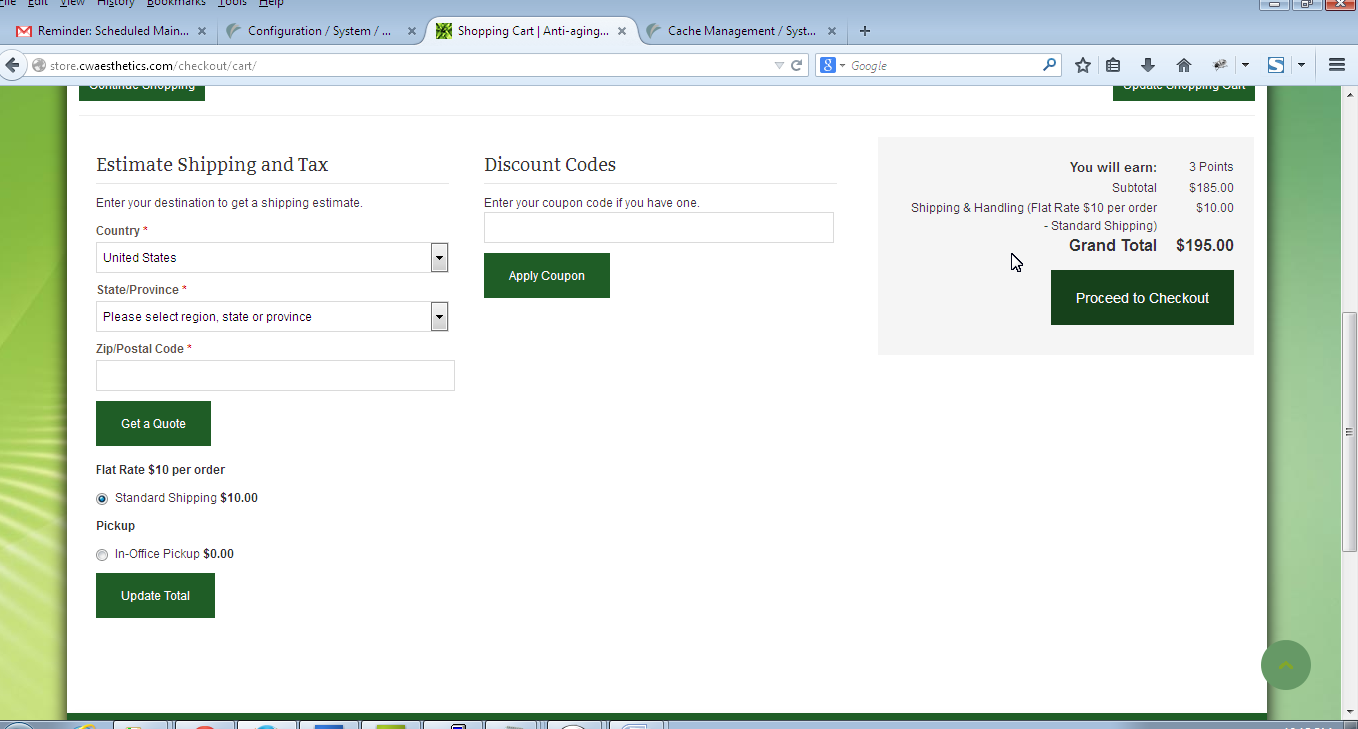Click the vertical scrollbar thumb
The width and height of the screenshot is (1358, 729).
point(1349,432)
